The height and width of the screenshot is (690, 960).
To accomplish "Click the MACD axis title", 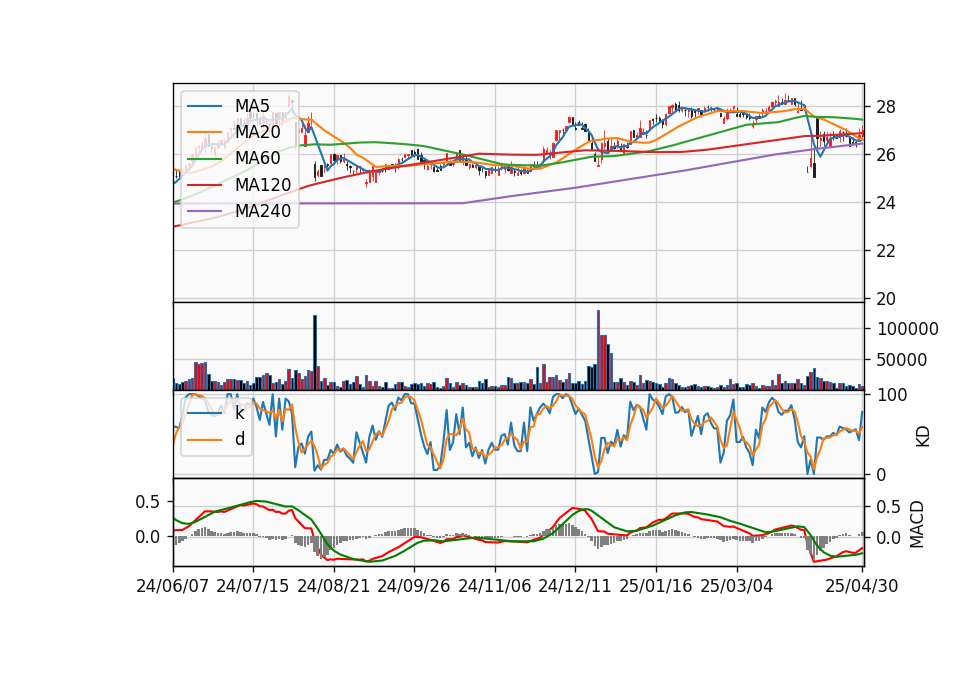I will click(917, 524).
